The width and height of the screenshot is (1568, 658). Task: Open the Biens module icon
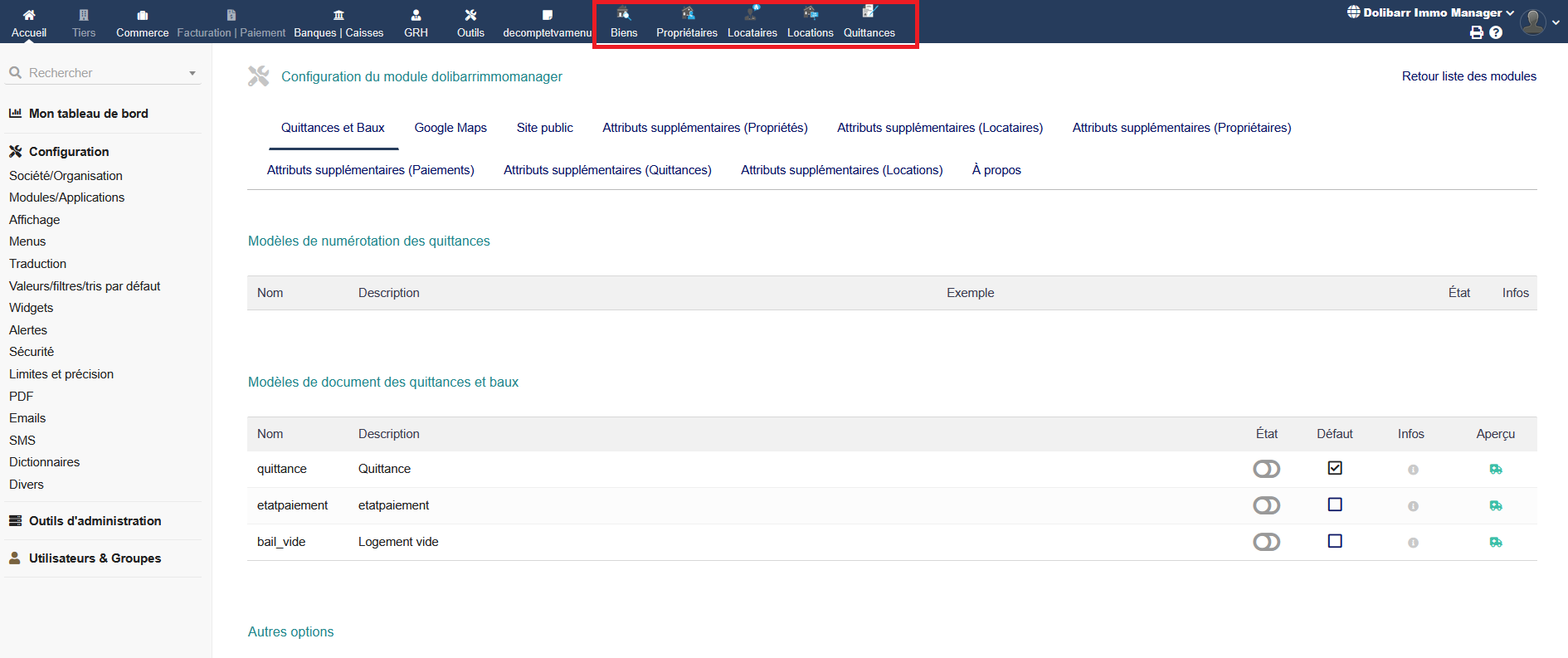coord(623,13)
